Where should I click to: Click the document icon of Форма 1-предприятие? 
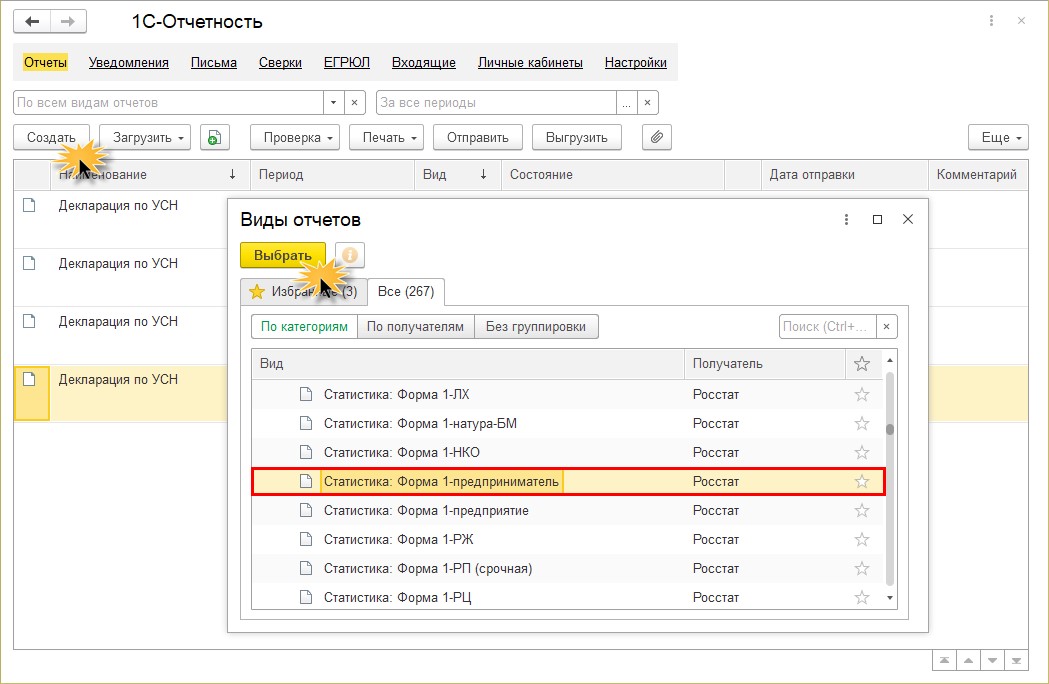[x=306, y=511]
